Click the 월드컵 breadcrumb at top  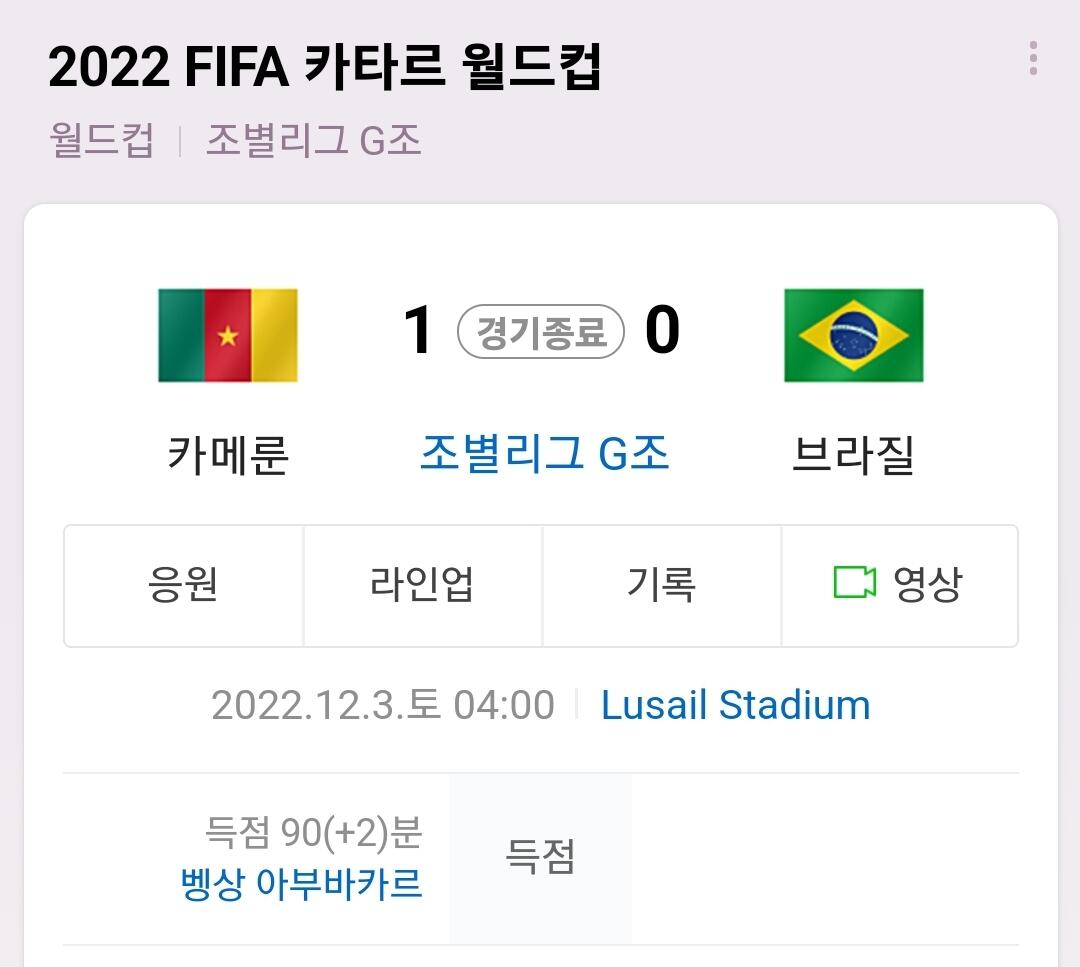(101, 140)
